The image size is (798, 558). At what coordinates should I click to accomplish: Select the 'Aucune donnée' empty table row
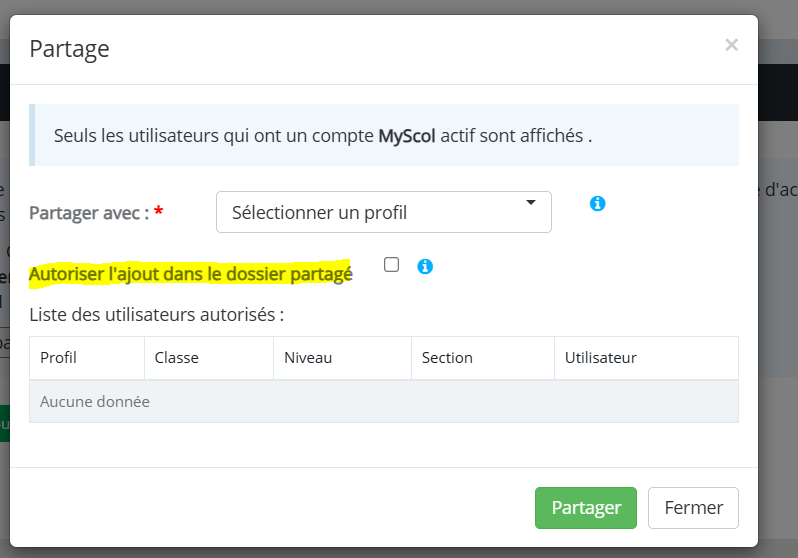point(384,402)
